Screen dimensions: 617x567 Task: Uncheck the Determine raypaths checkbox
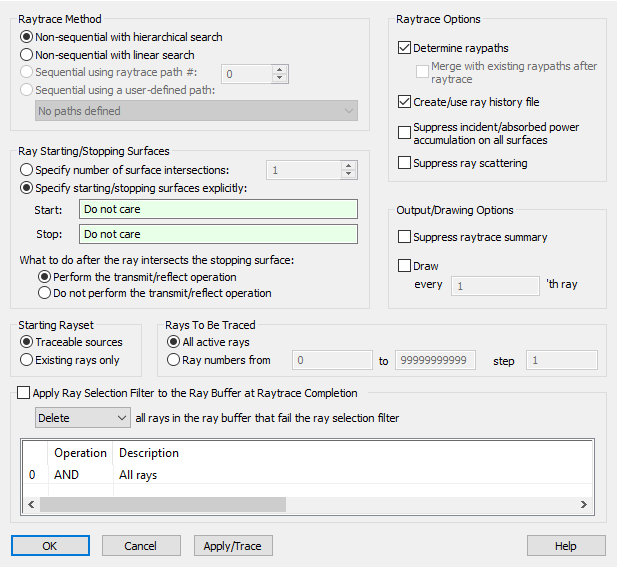click(x=405, y=48)
